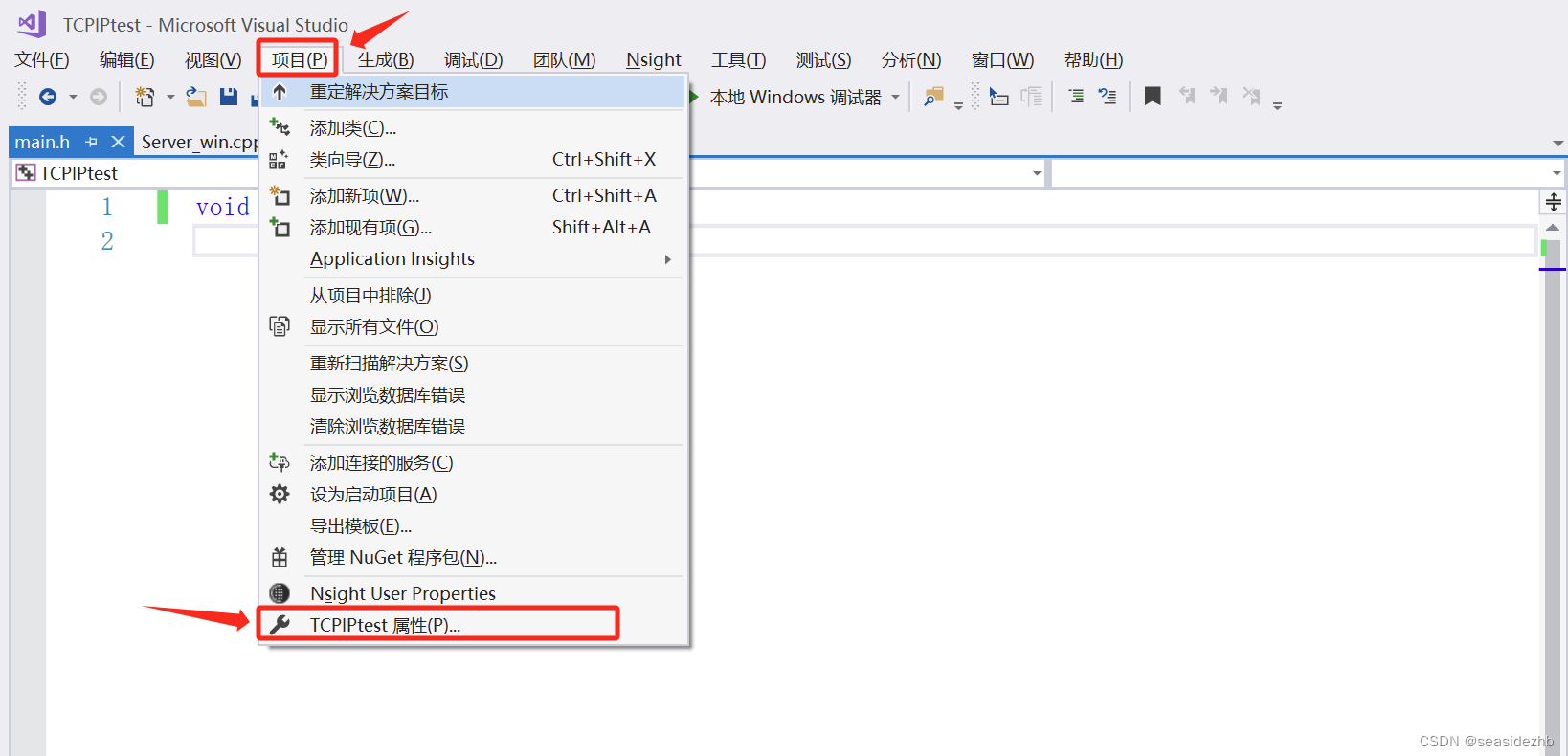Click the pin icon on main.h tab
The height and width of the screenshot is (756, 1568).
pyautogui.click(x=92, y=142)
